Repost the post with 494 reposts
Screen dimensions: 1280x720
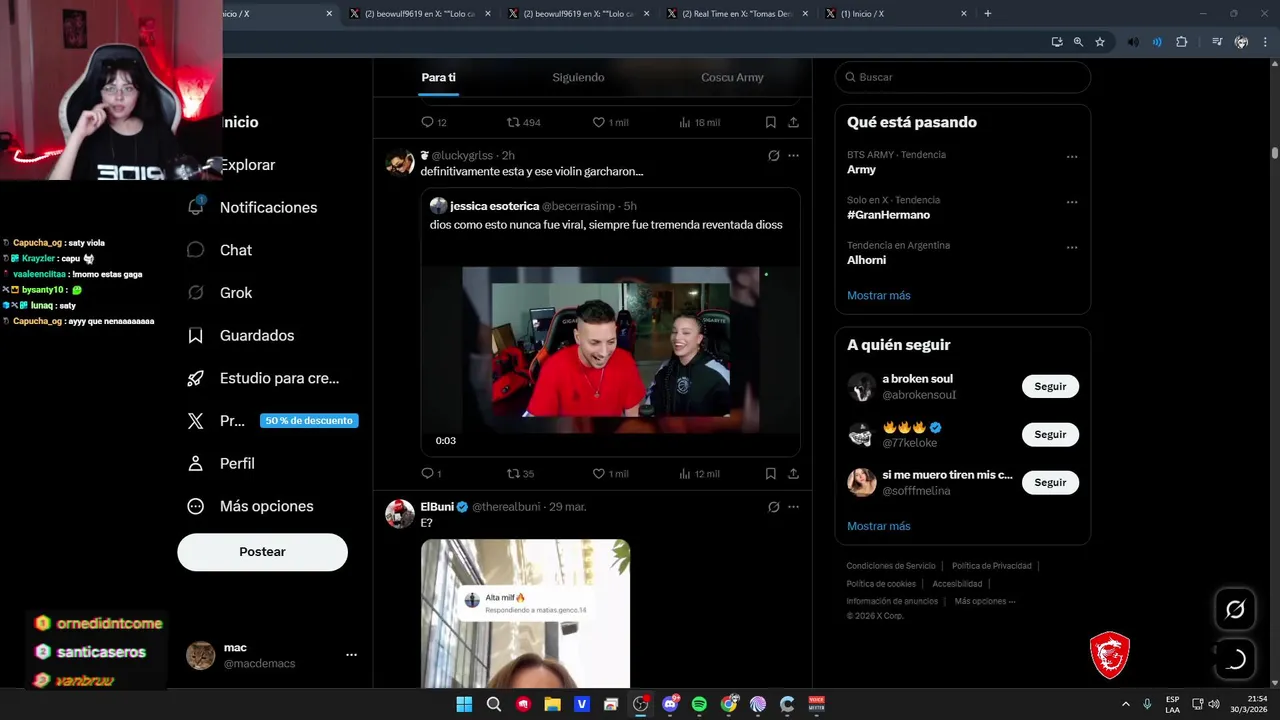tap(524, 122)
